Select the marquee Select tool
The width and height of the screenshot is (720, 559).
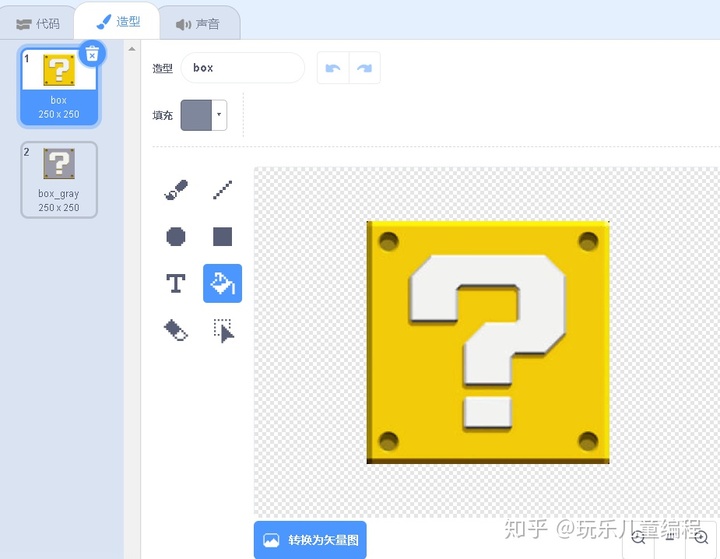click(223, 330)
